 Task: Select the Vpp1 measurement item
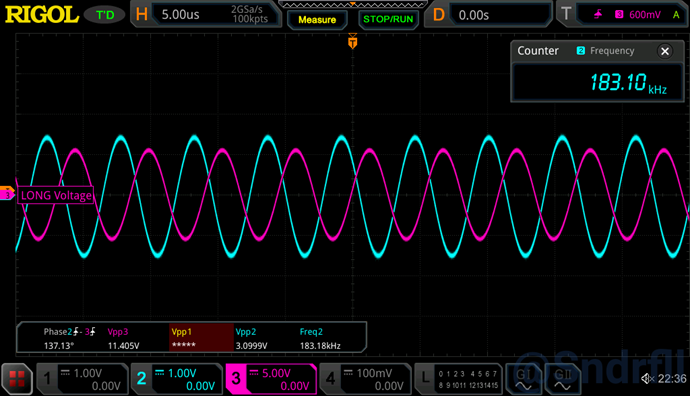[201, 338]
